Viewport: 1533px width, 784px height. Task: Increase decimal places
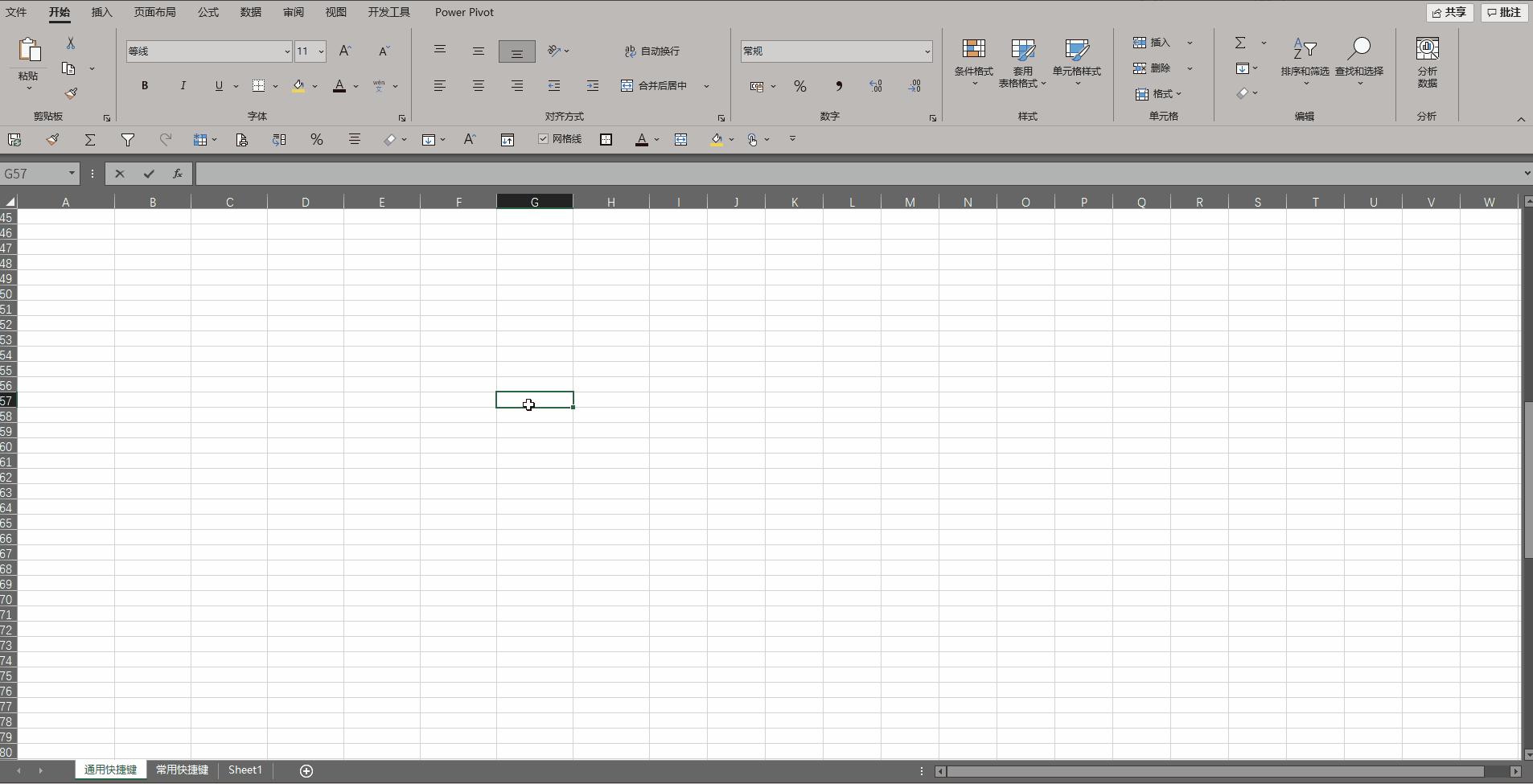(876, 86)
